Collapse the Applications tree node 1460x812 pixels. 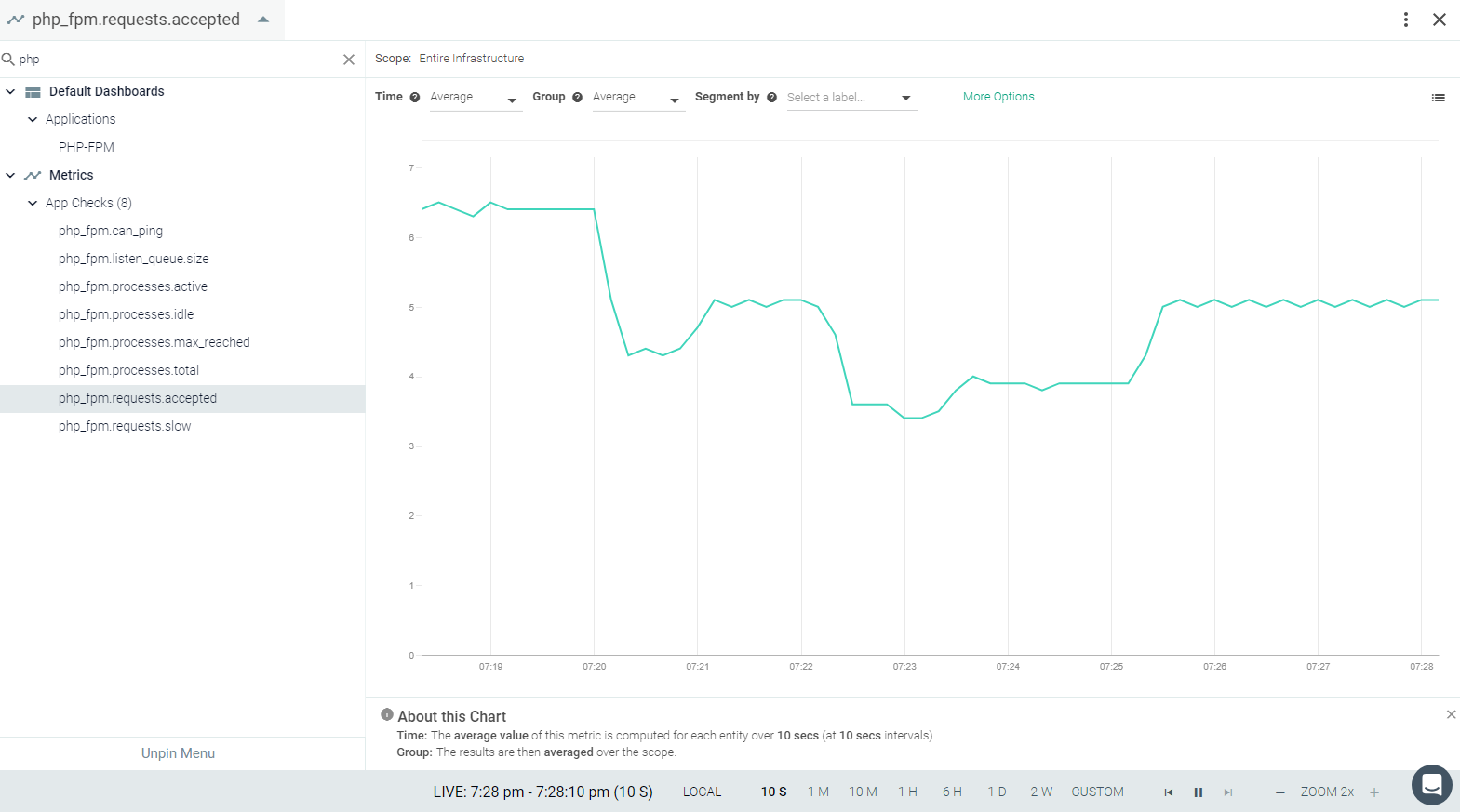point(33,119)
